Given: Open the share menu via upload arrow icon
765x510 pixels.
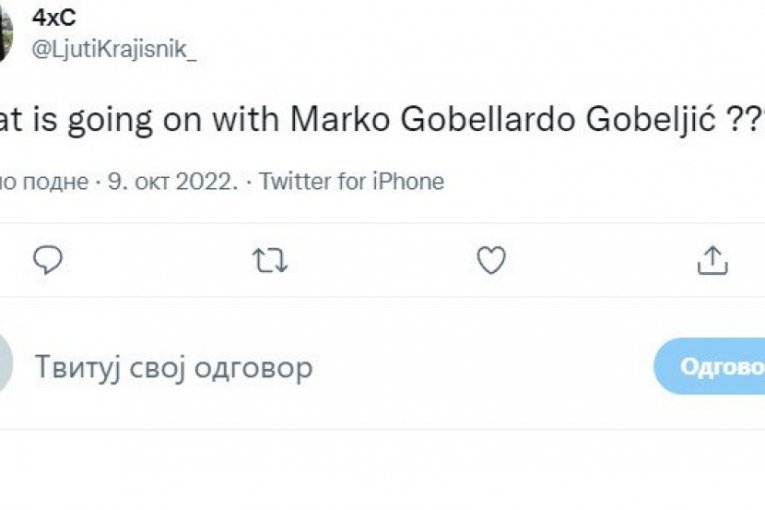Looking at the screenshot, I should pyautogui.click(x=711, y=261).
